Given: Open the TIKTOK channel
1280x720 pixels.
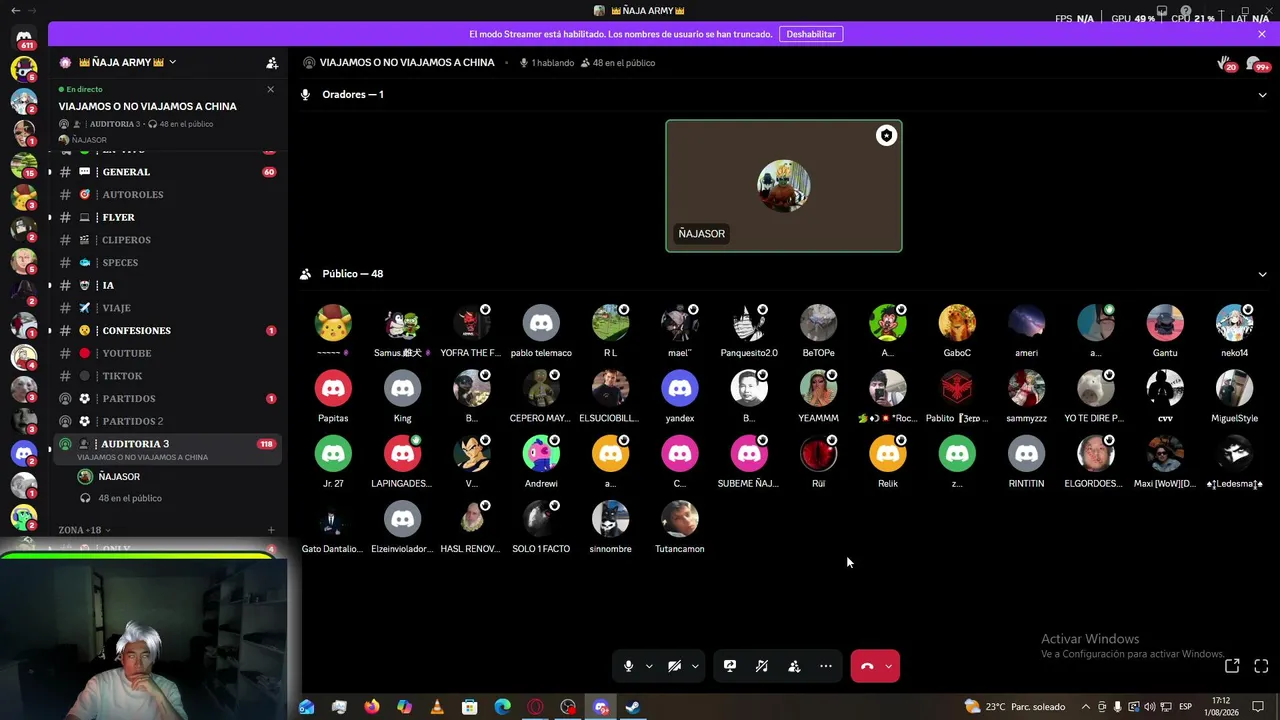Looking at the screenshot, I should coord(166,376).
